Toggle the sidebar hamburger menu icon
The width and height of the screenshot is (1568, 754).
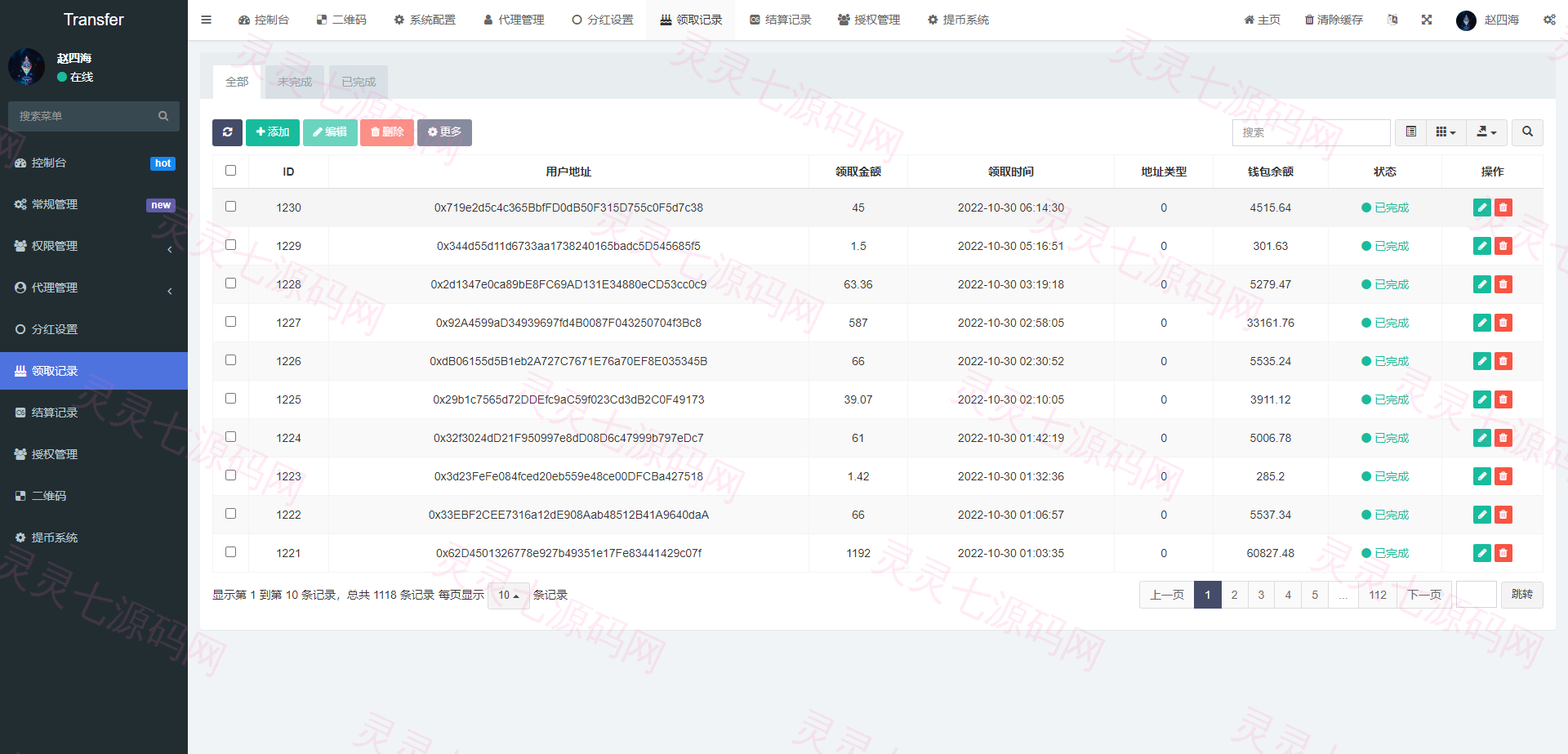(x=206, y=20)
